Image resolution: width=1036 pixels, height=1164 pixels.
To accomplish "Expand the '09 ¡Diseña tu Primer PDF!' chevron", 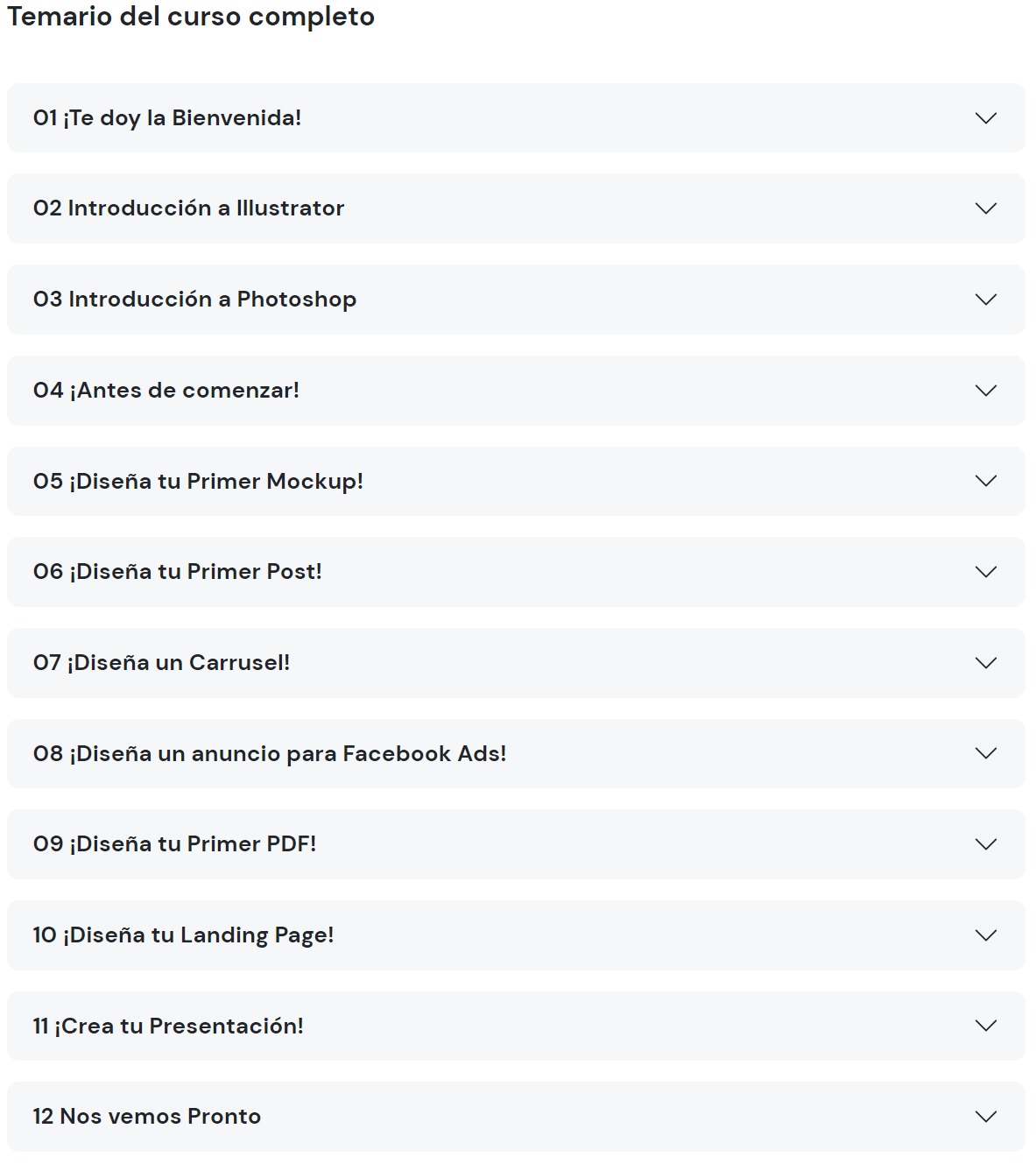I will tap(986, 844).
